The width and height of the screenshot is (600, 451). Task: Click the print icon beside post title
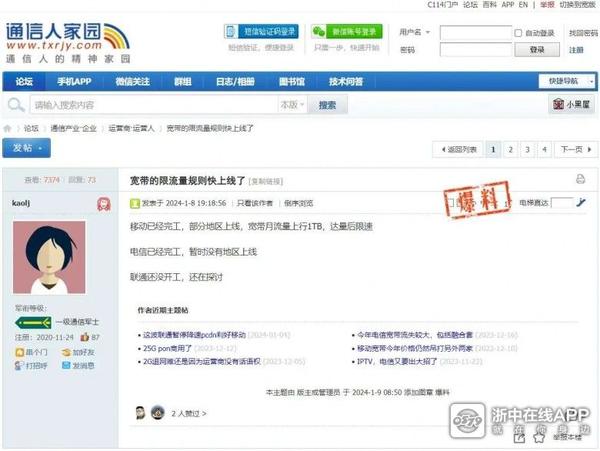[x=580, y=179]
